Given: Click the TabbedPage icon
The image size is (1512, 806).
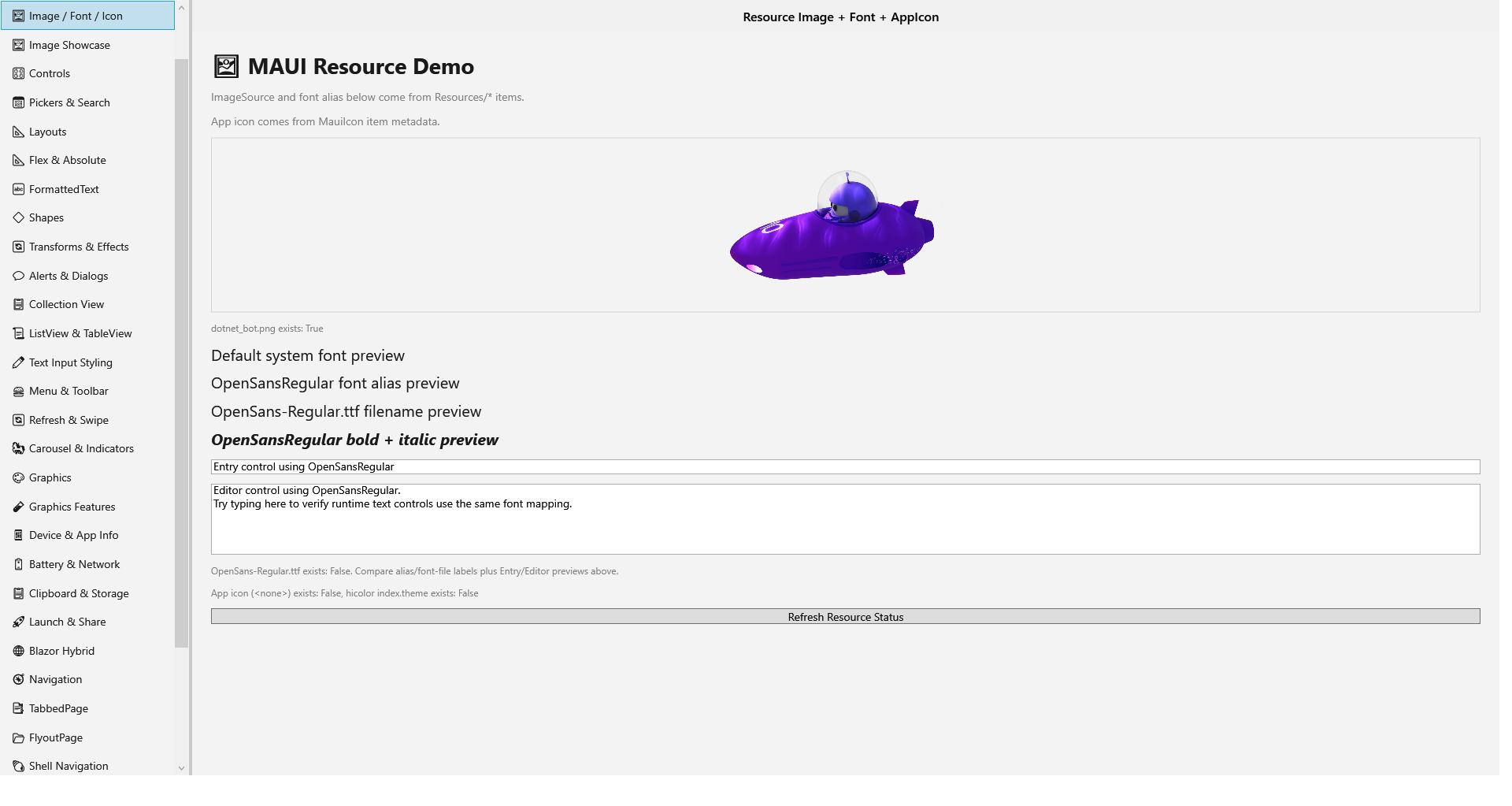Looking at the screenshot, I should pyautogui.click(x=18, y=708).
